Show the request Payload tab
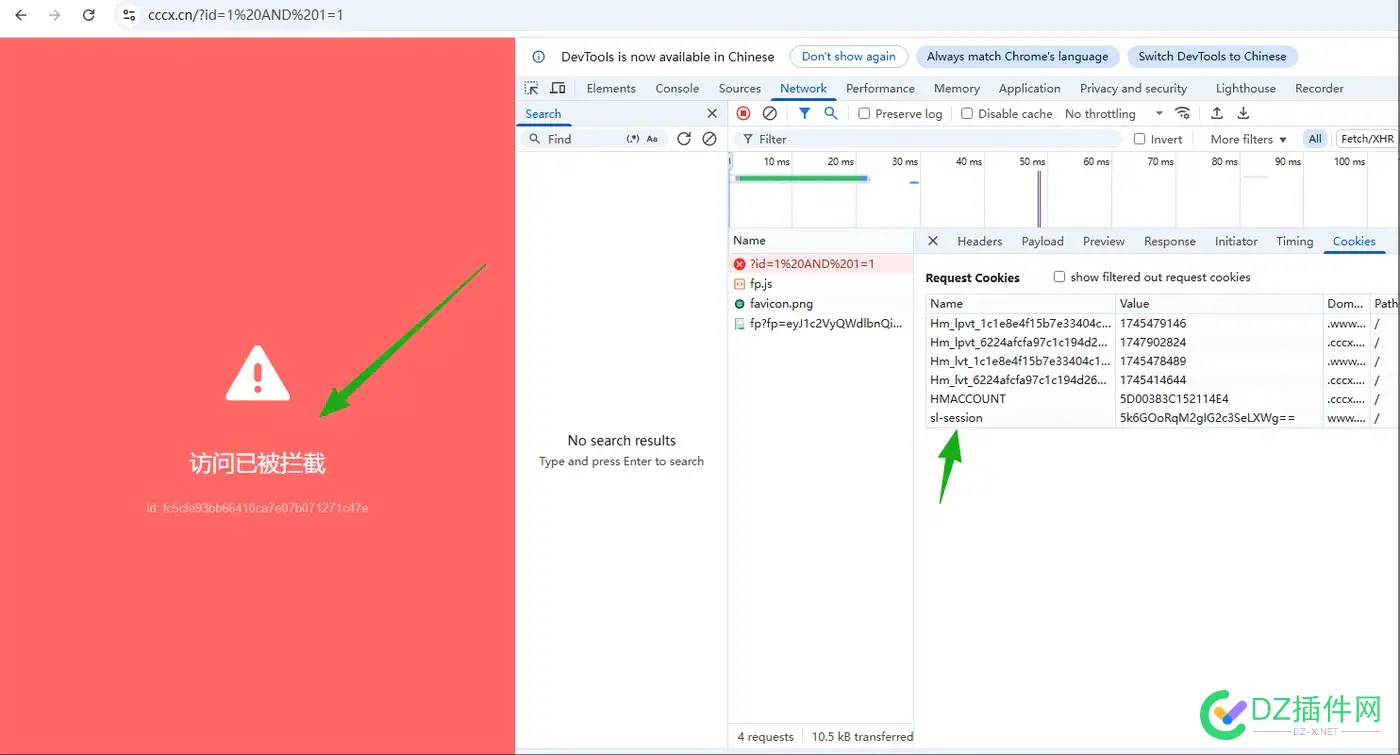The width and height of the screenshot is (1400, 755). [1042, 241]
